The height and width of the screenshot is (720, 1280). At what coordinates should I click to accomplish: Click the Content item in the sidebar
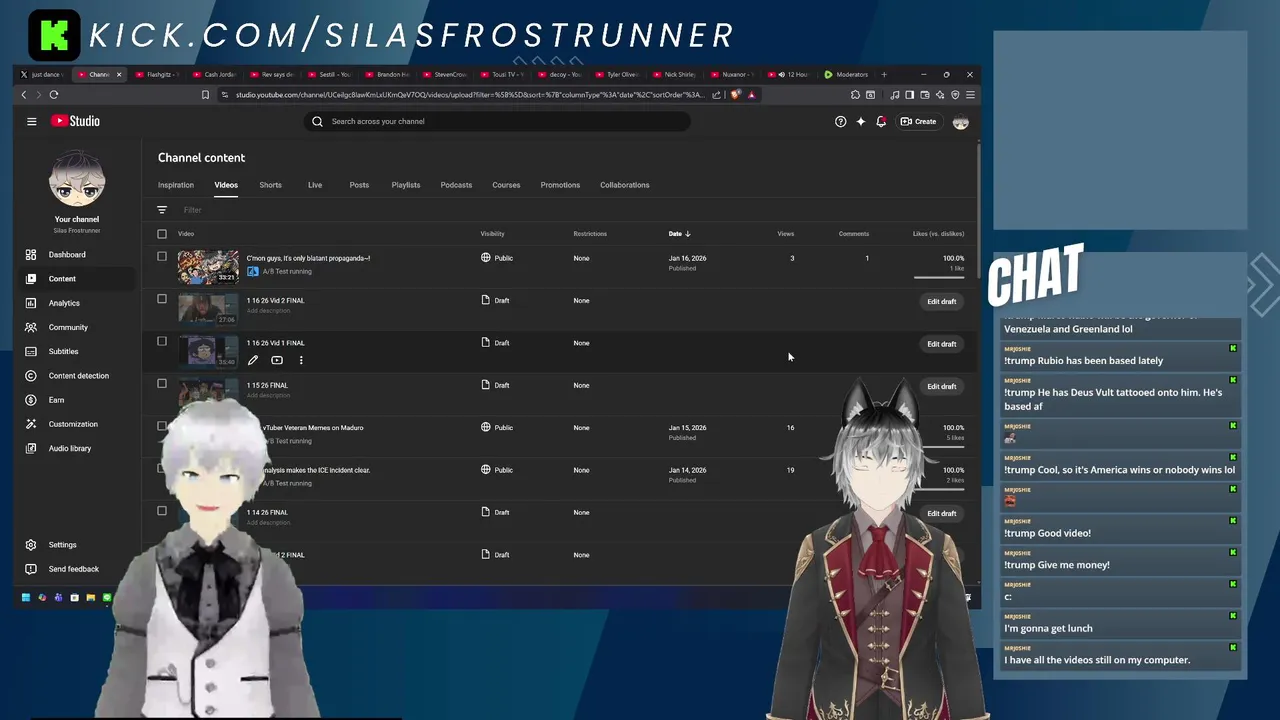77,279
